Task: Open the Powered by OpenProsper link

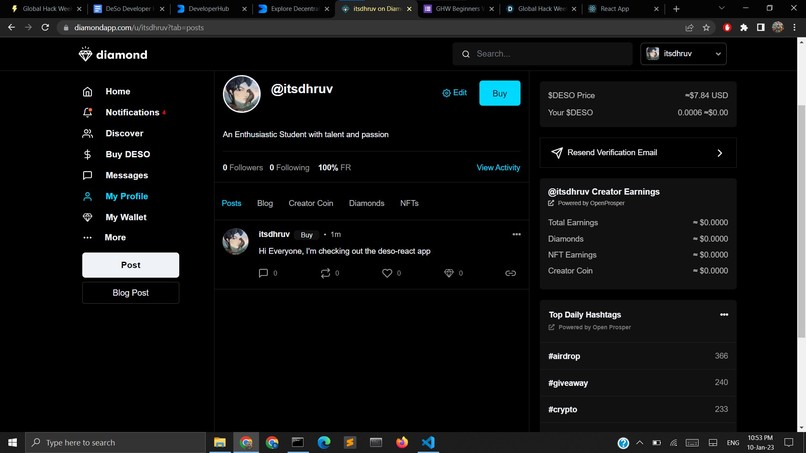Action: coord(587,203)
